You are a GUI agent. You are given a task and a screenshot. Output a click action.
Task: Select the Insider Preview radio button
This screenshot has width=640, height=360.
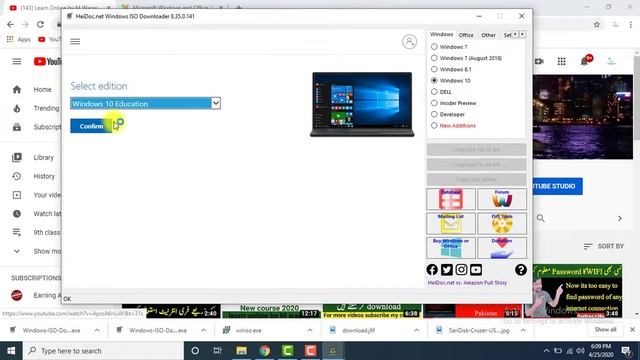(x=434, y=103)
